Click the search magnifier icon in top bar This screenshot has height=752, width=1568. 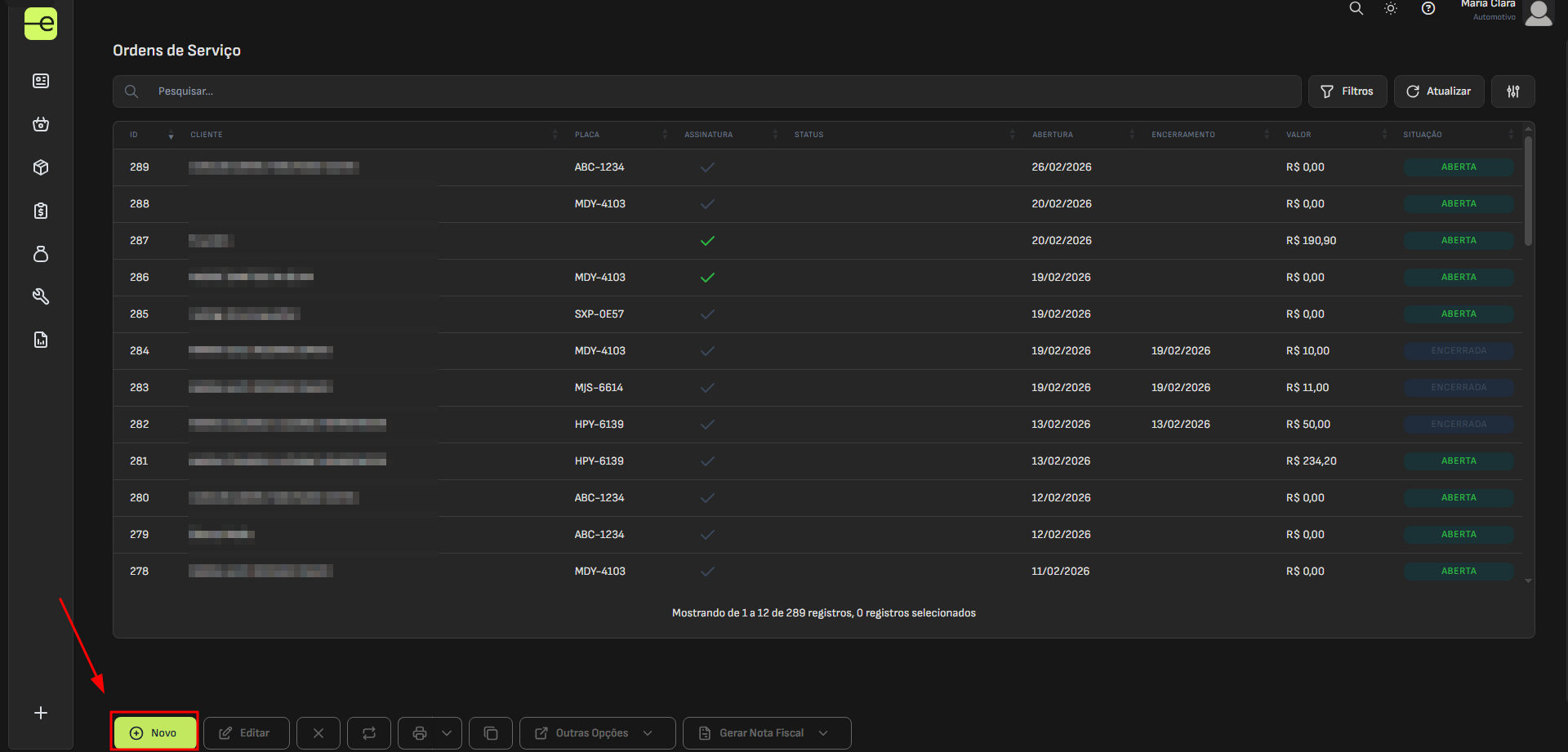pyautogui.click(x=1356, y=9)
